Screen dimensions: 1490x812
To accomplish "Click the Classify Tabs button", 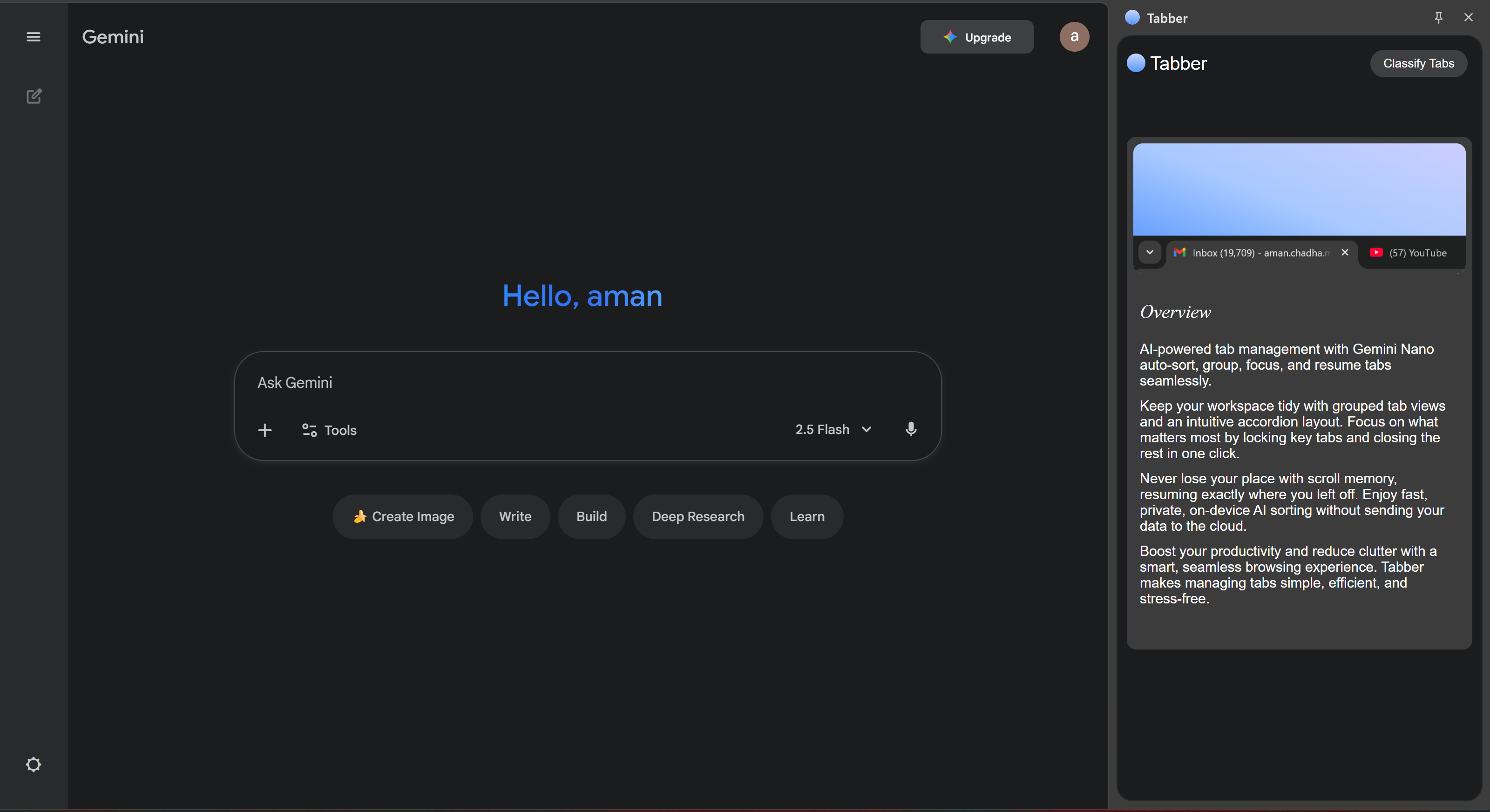I will pyautogui.click(x=1418, y=64).
